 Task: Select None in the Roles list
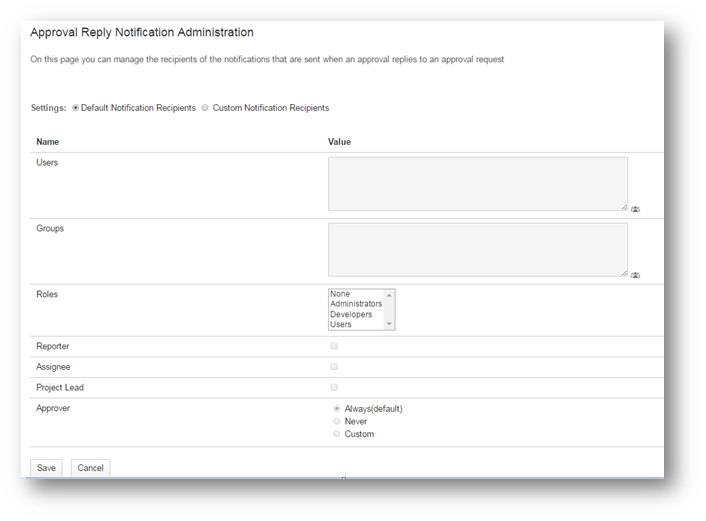(340, 294)
